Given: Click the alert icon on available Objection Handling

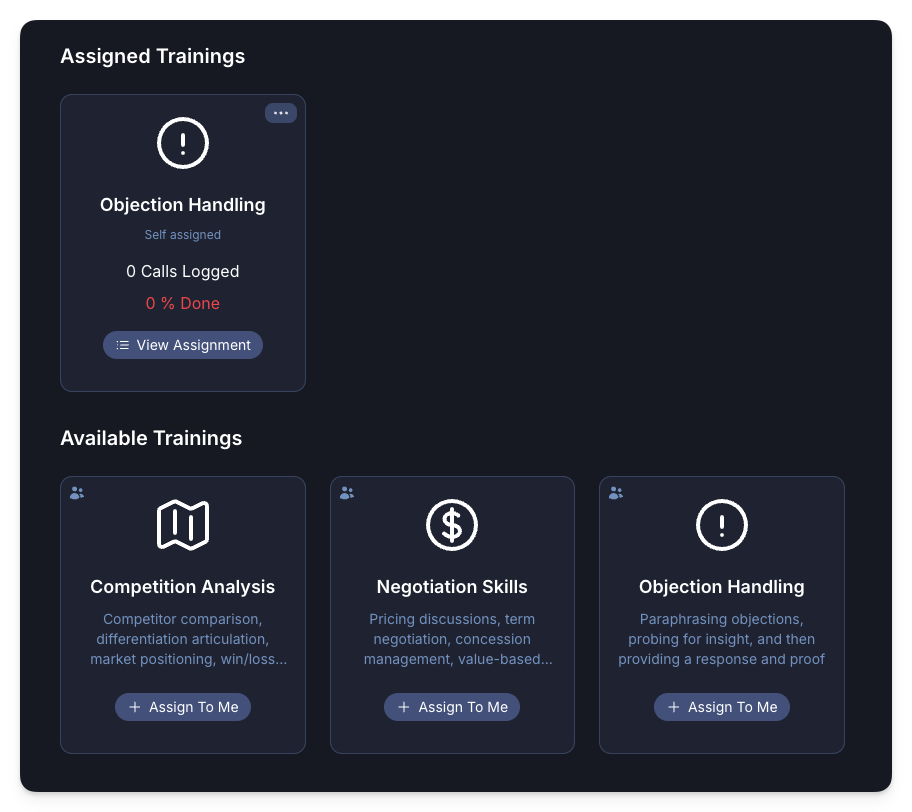Looking at the screenshot, I should pos(722,524).
